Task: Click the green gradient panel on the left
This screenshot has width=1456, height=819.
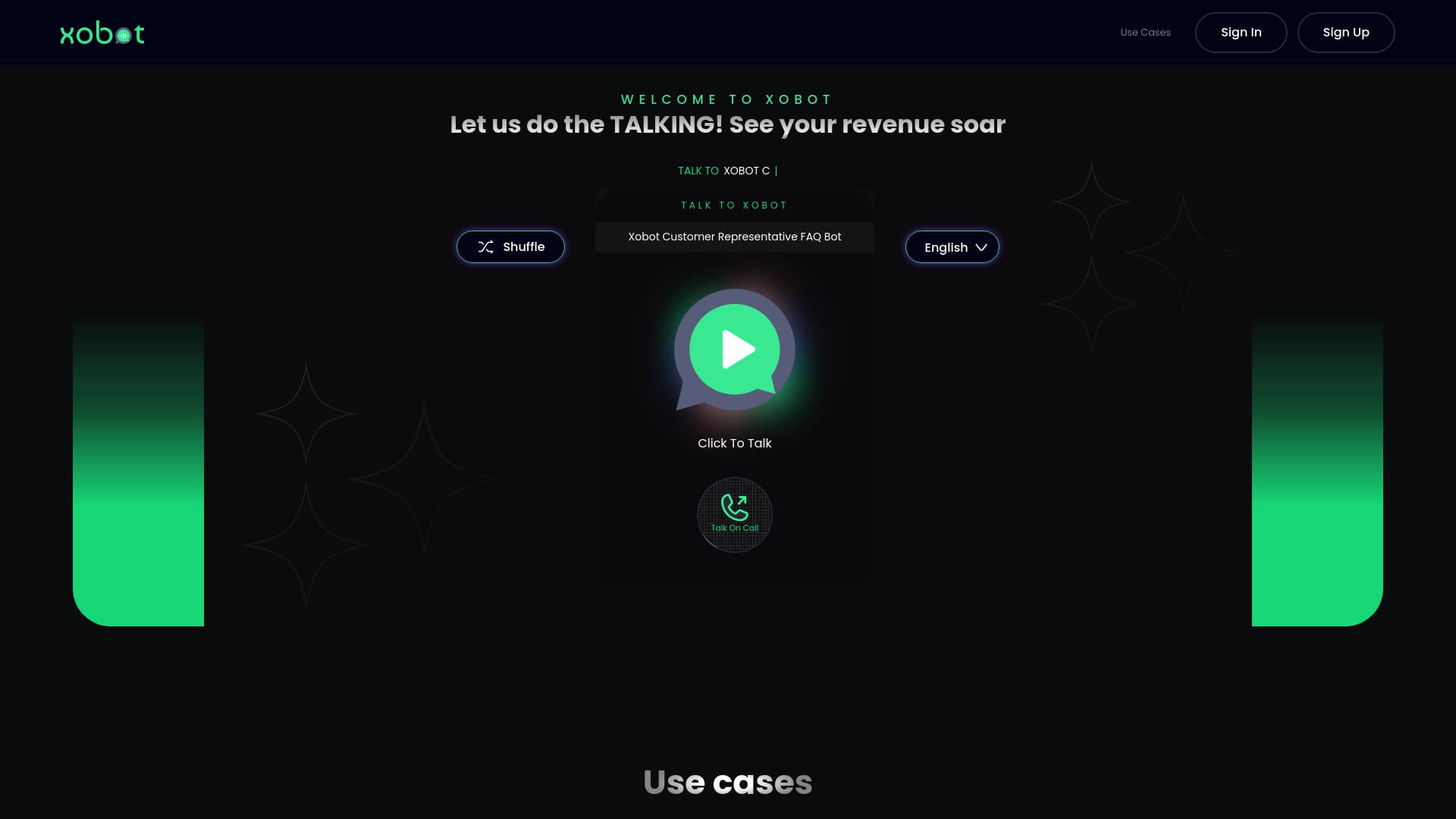Action: (x=138, y=472)
